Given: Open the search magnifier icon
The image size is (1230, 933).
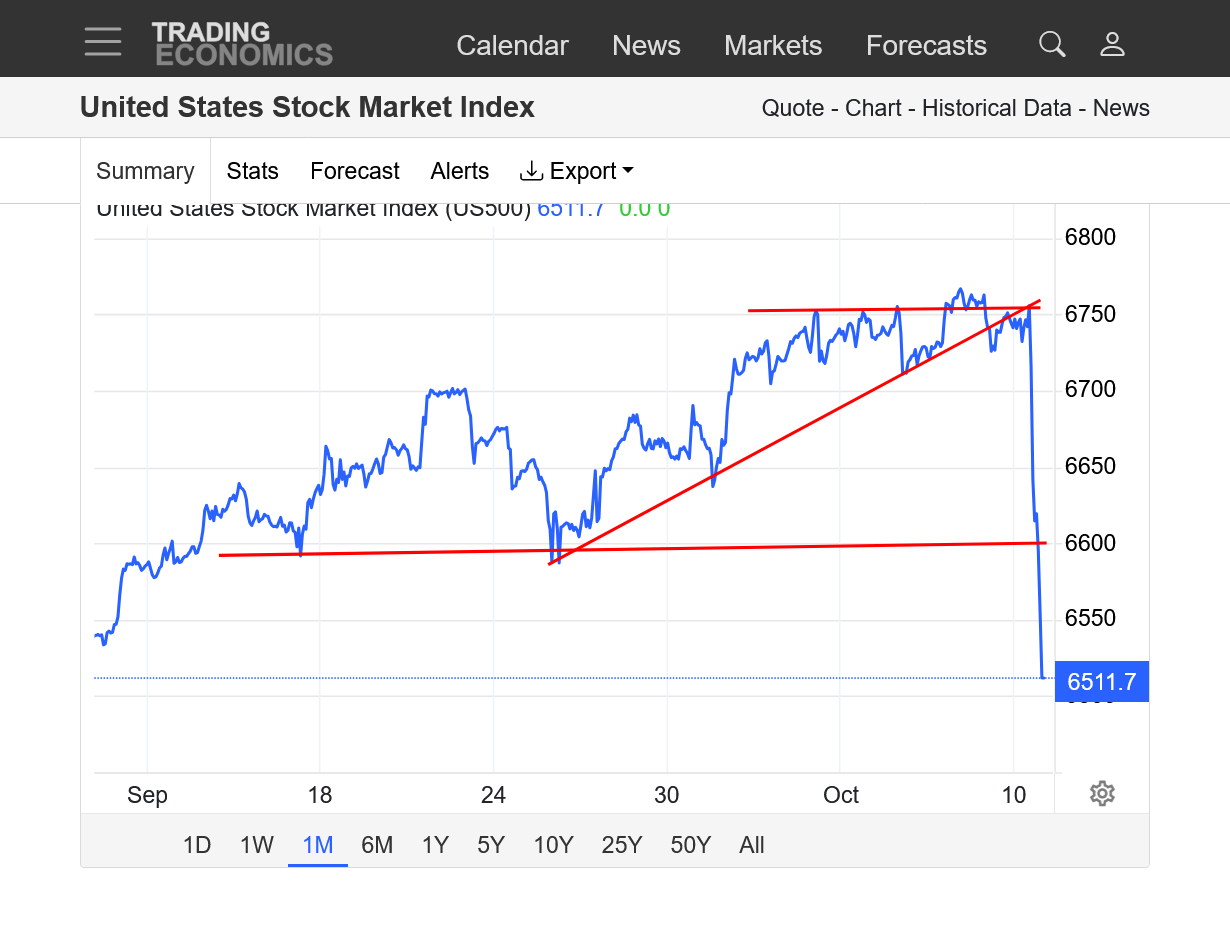Looking at the screenshot, I should coord(1052,44).
